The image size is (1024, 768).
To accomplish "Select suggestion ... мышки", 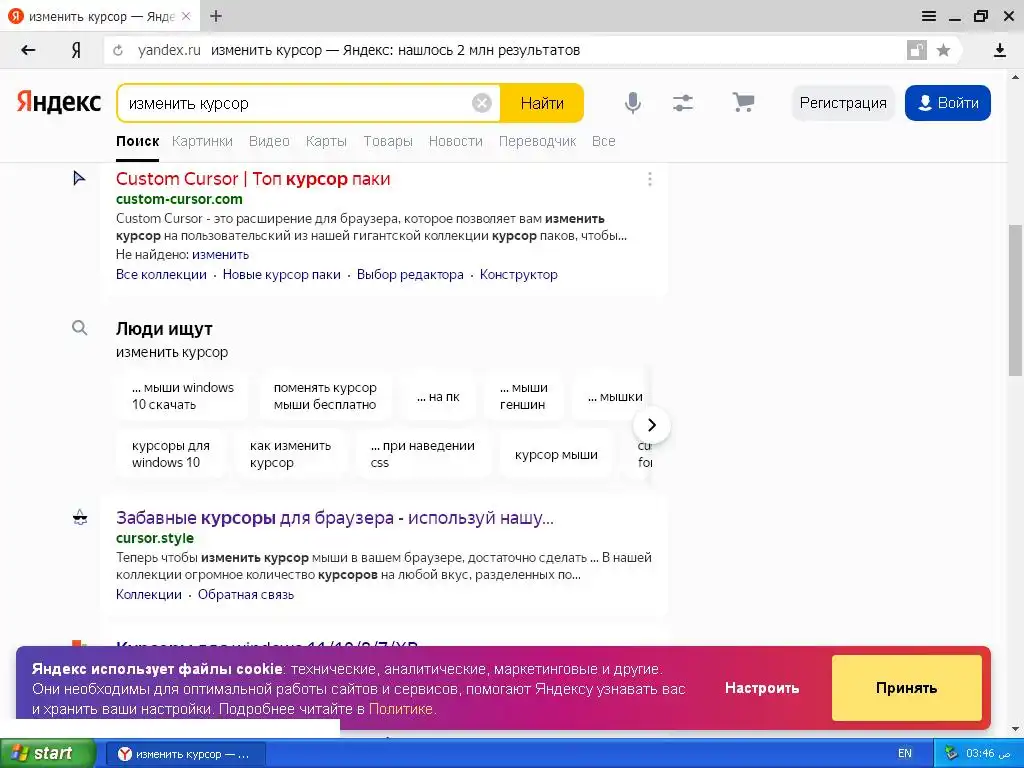I will pos(610,396).
